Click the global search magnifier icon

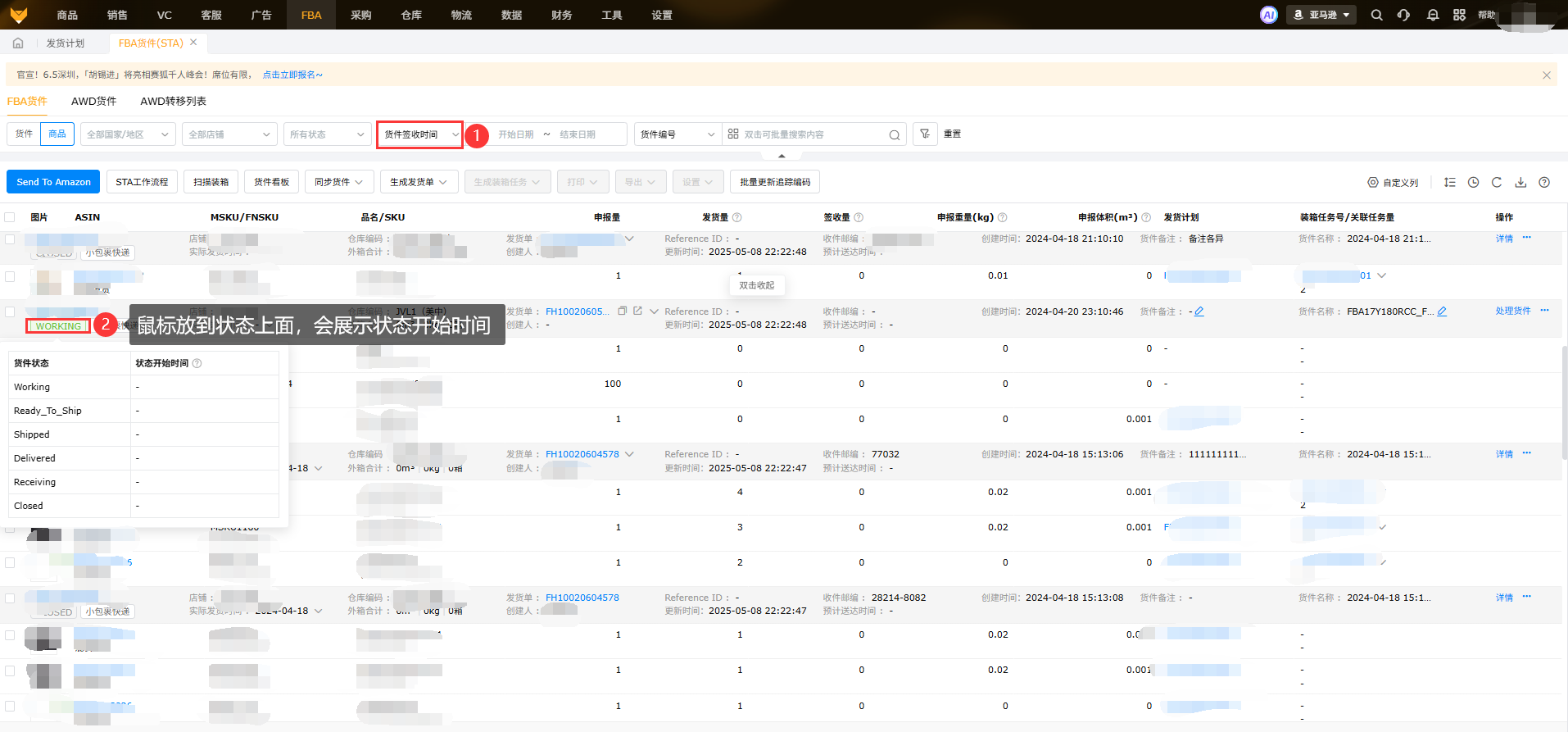1376,15
